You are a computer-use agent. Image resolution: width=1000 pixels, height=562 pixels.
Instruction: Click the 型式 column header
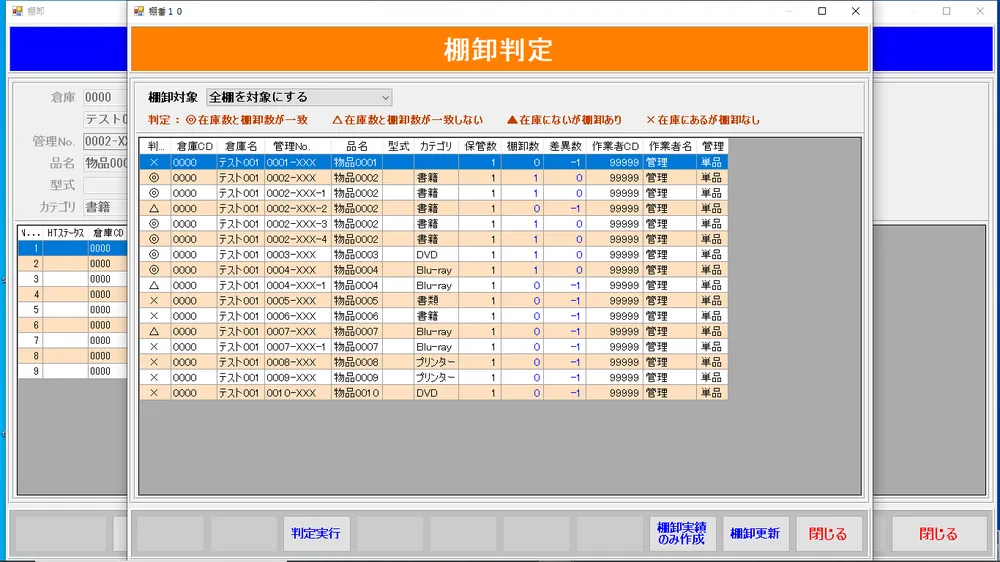398,146
